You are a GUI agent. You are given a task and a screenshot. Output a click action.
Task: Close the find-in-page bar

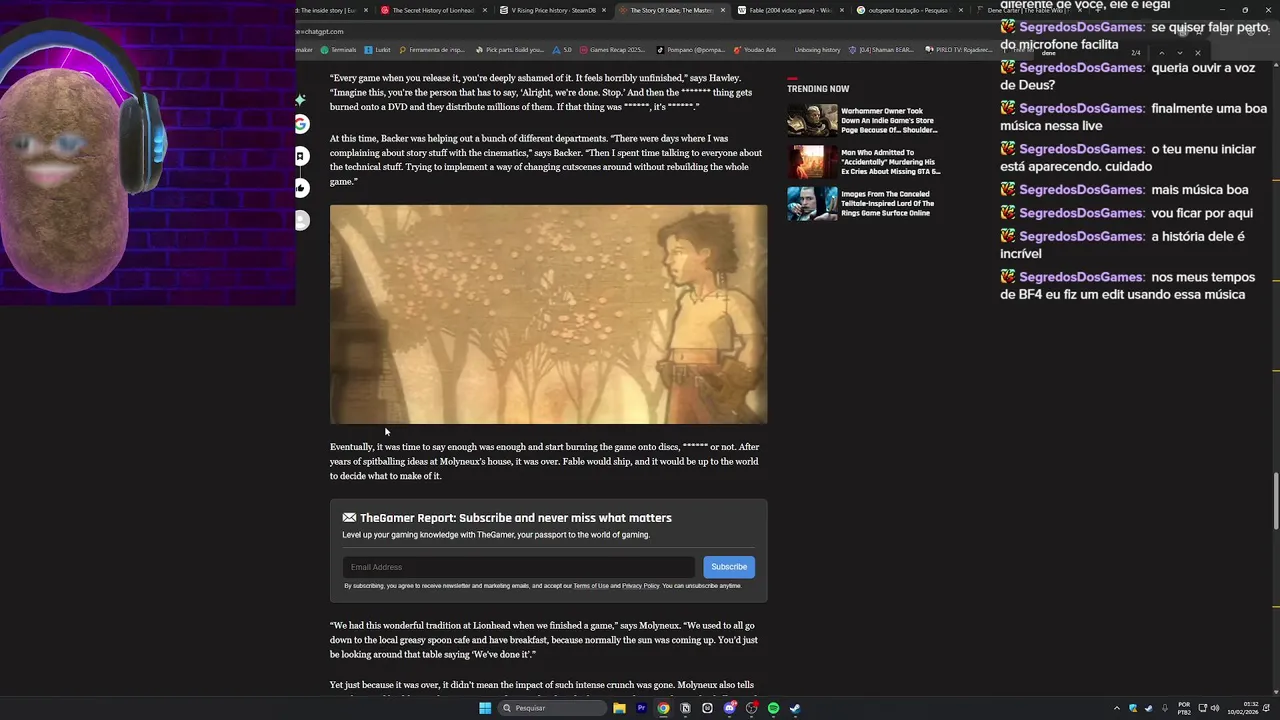(1197, 53)
